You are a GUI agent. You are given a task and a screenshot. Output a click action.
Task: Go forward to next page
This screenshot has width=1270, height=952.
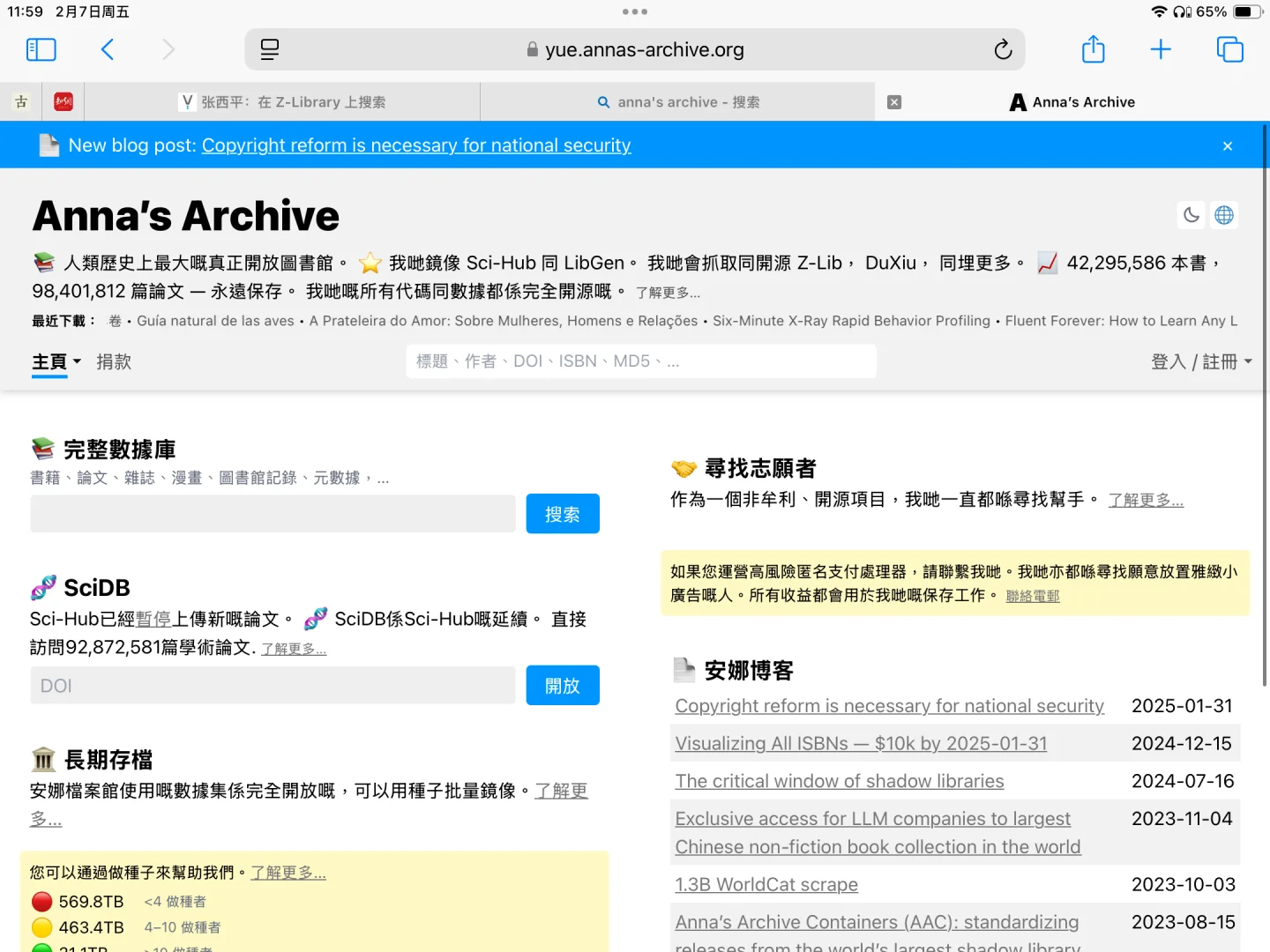(168, 49)
